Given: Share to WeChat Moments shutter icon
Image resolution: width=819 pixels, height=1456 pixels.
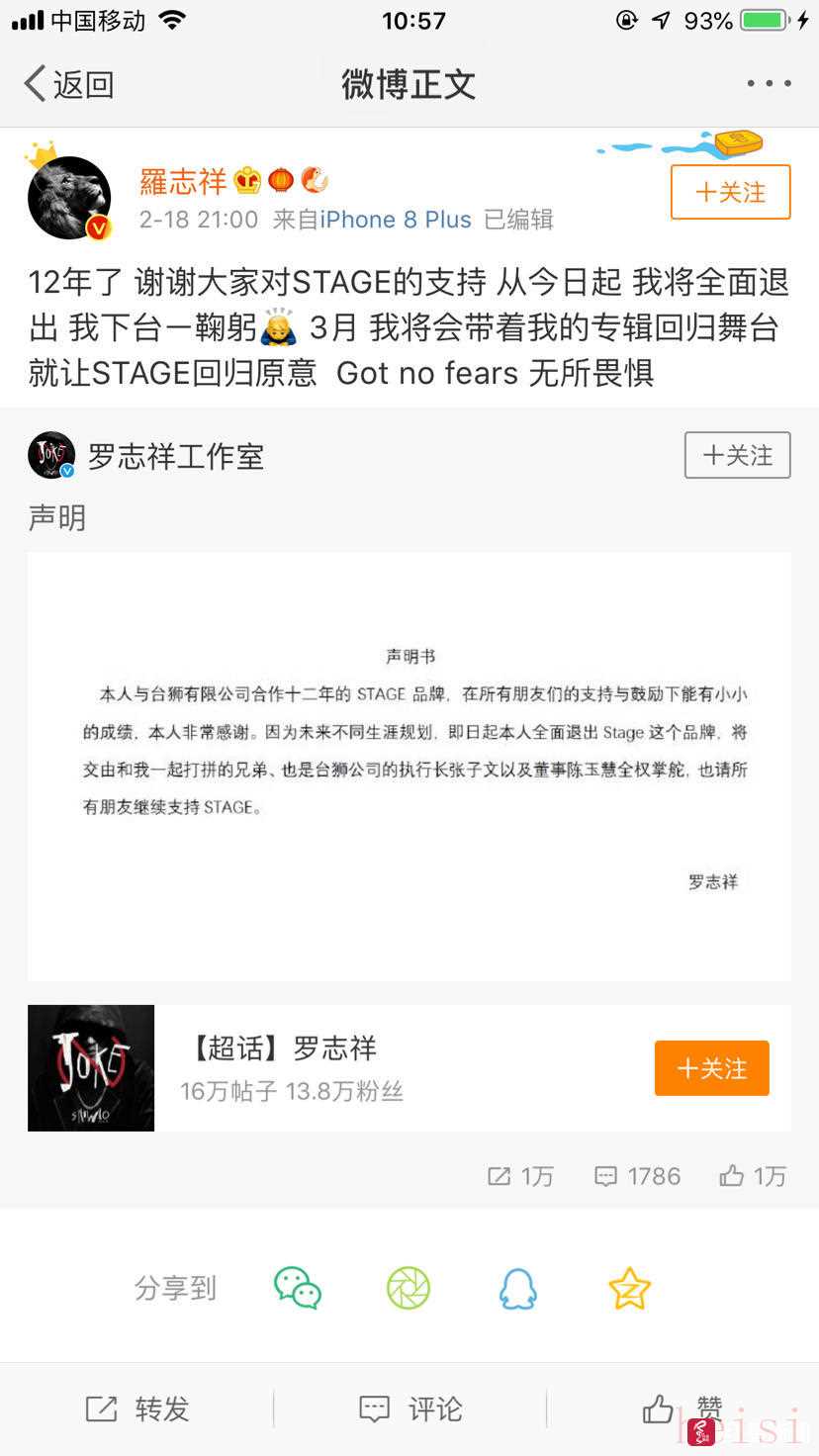Looking at the screenshot, I should coord(409,1288).
